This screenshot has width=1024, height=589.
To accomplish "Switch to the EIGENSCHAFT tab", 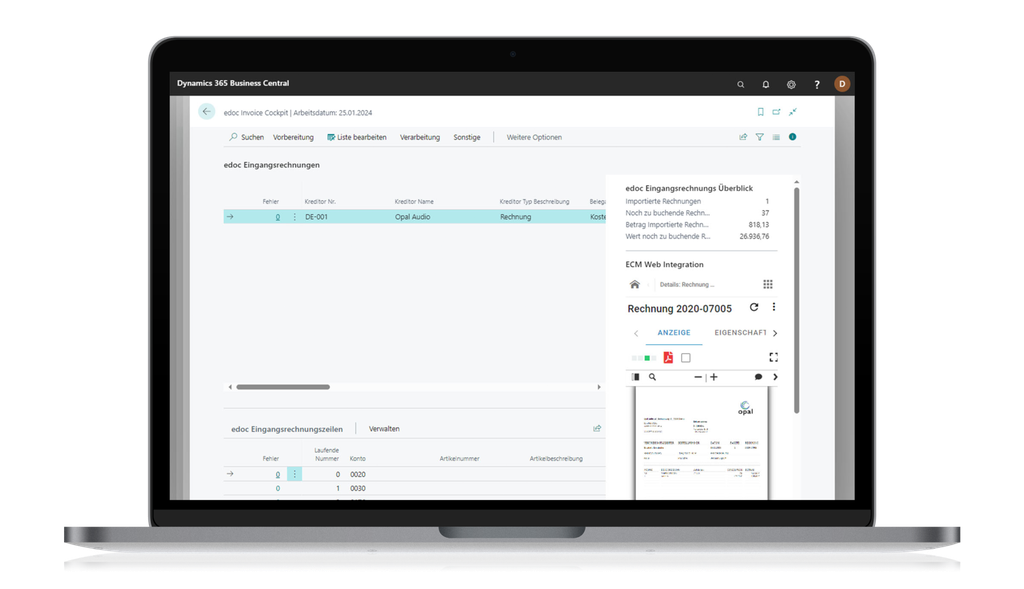I will click(741, 333).
